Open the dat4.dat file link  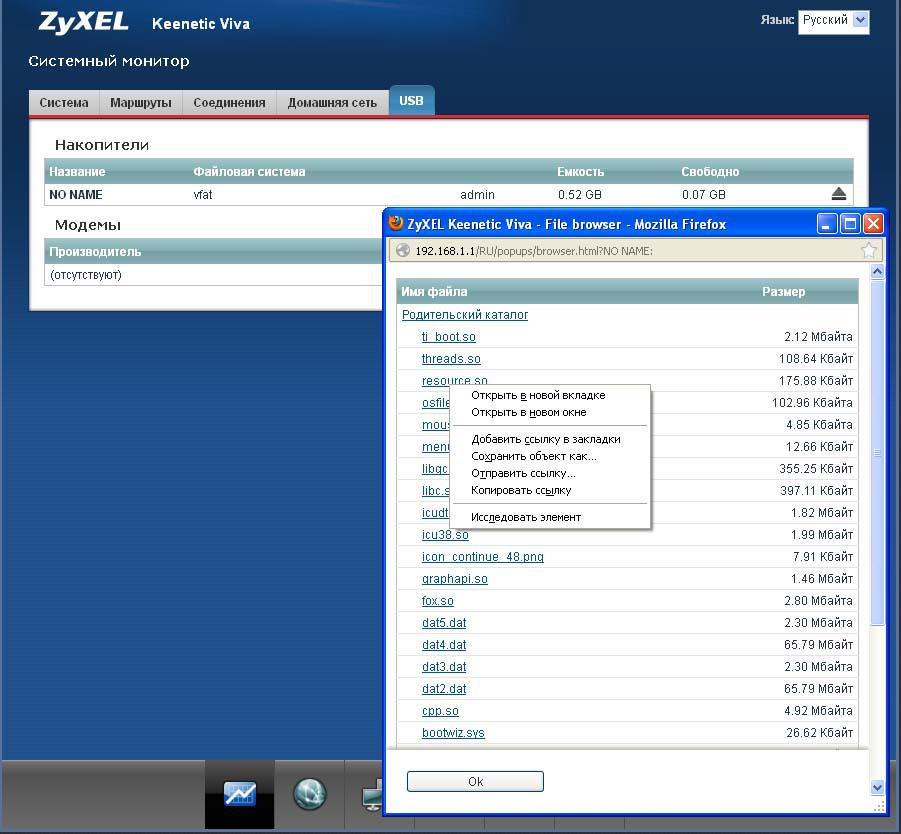[x=444, y=645]
